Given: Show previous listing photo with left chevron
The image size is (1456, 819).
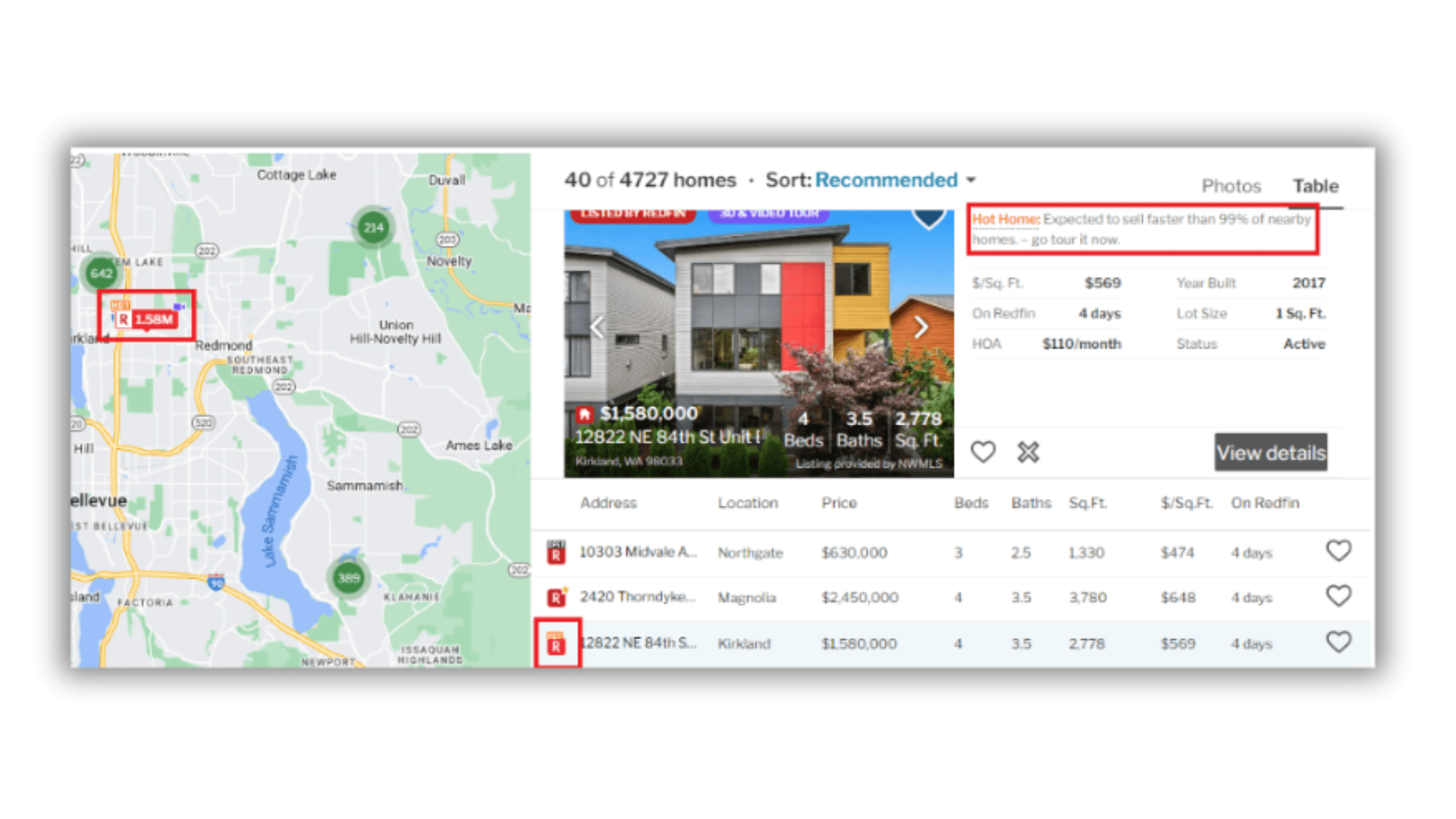Looking at the screenshot, I should coord(598,327).
